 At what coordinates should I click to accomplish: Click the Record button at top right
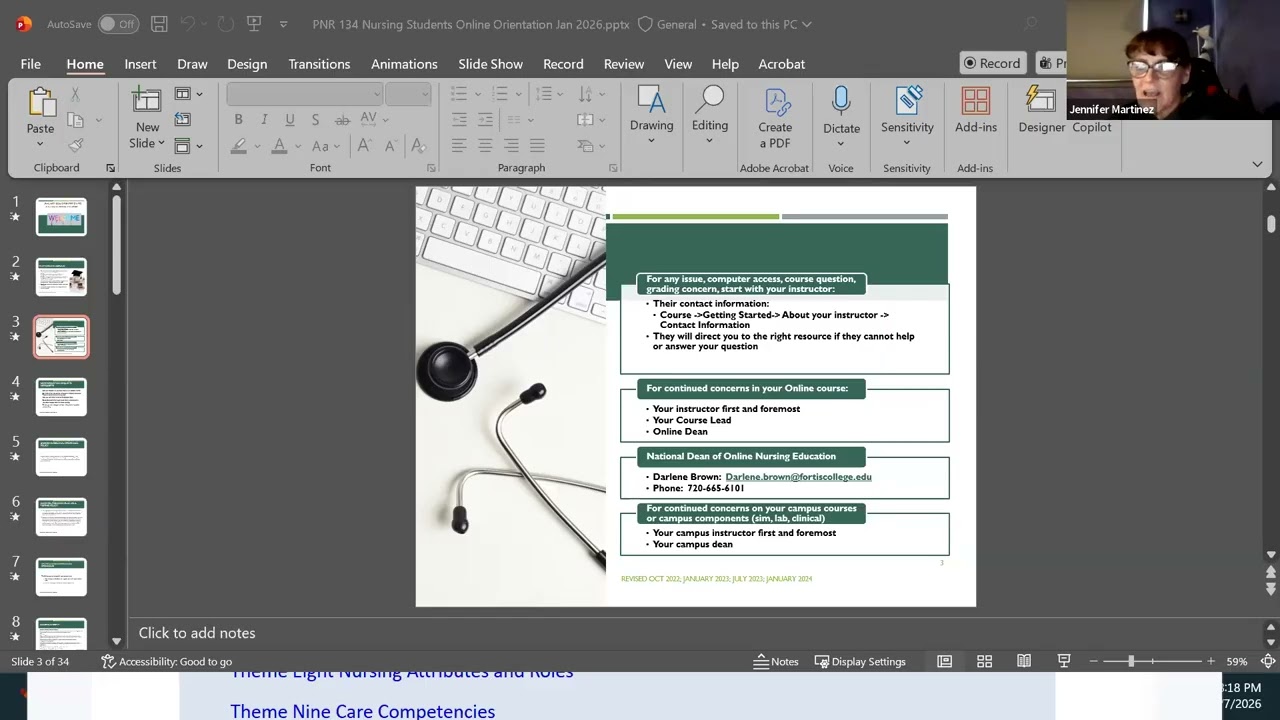[992, 63]
